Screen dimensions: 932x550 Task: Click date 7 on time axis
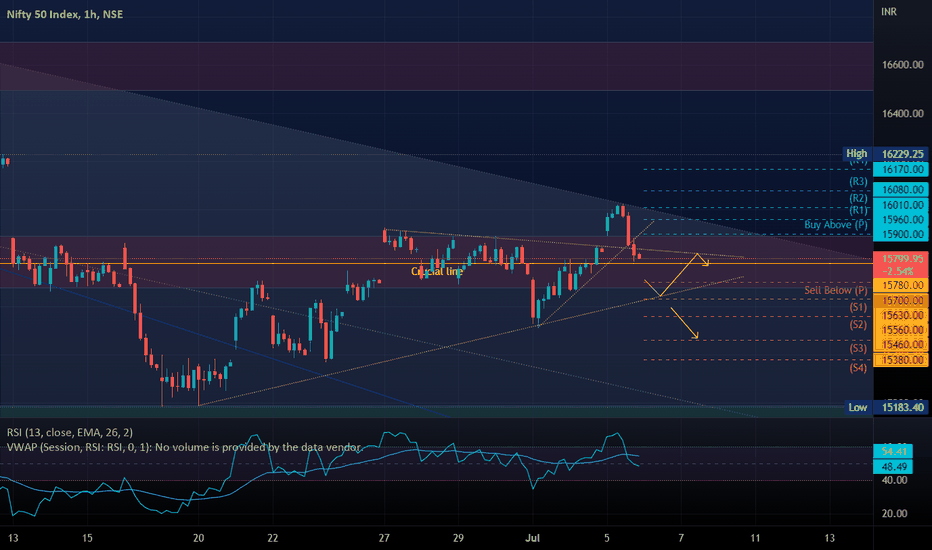pos(681,538)
